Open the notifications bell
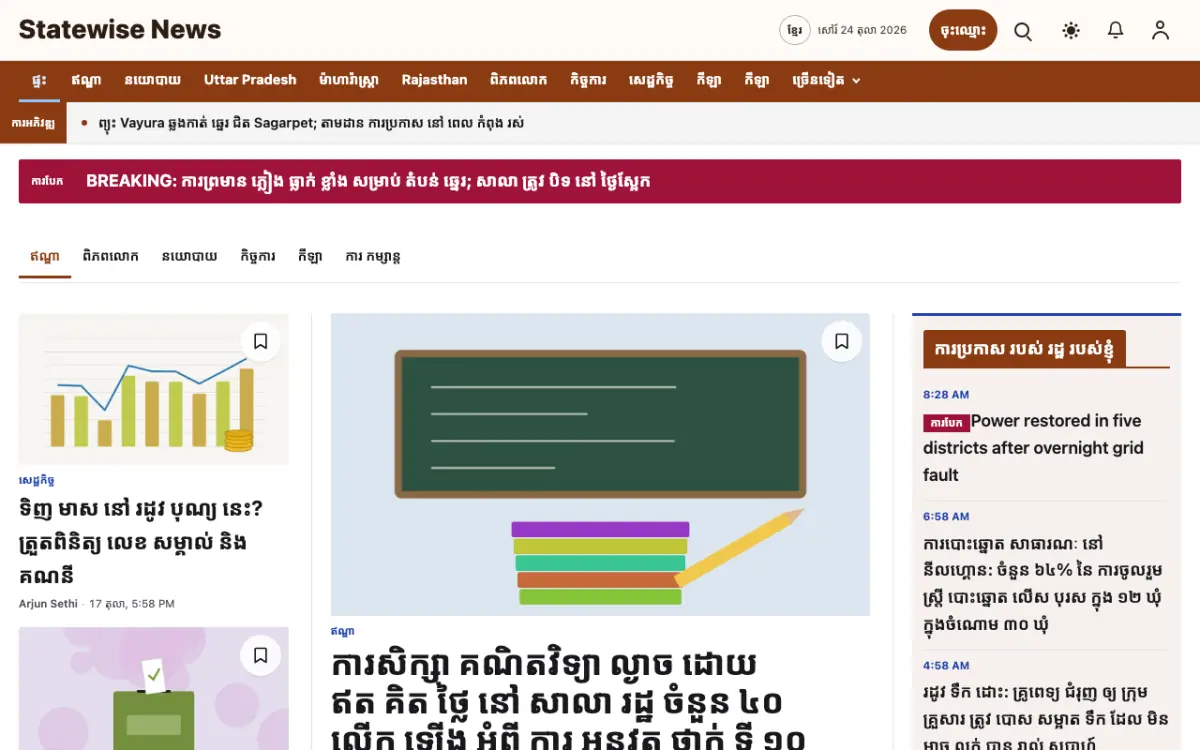 [x=1116, y=30]
